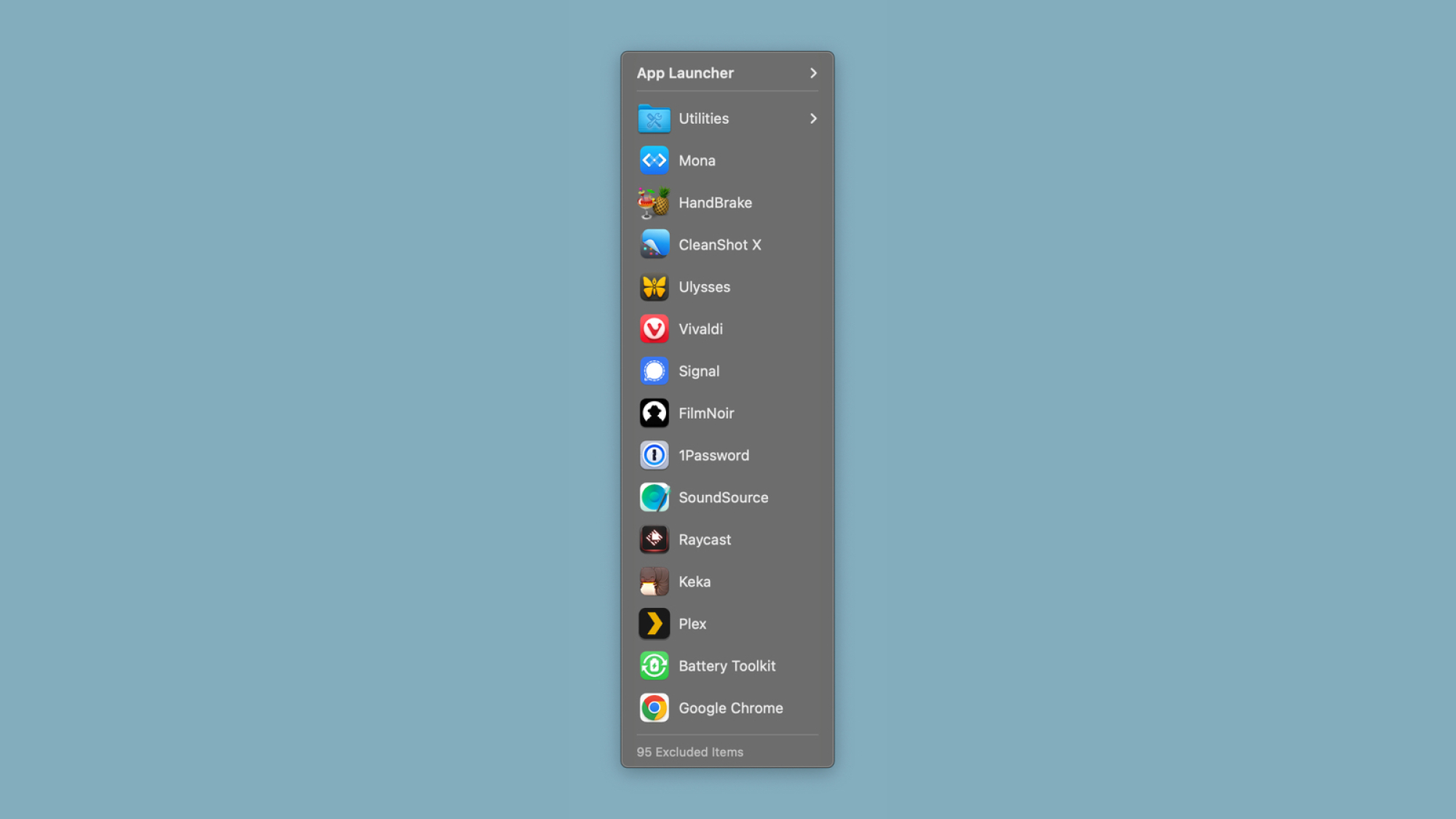Screen dimensions: 1456x819
Task: Click the Ulysses butterfly icon
Action: pos(654,287)
